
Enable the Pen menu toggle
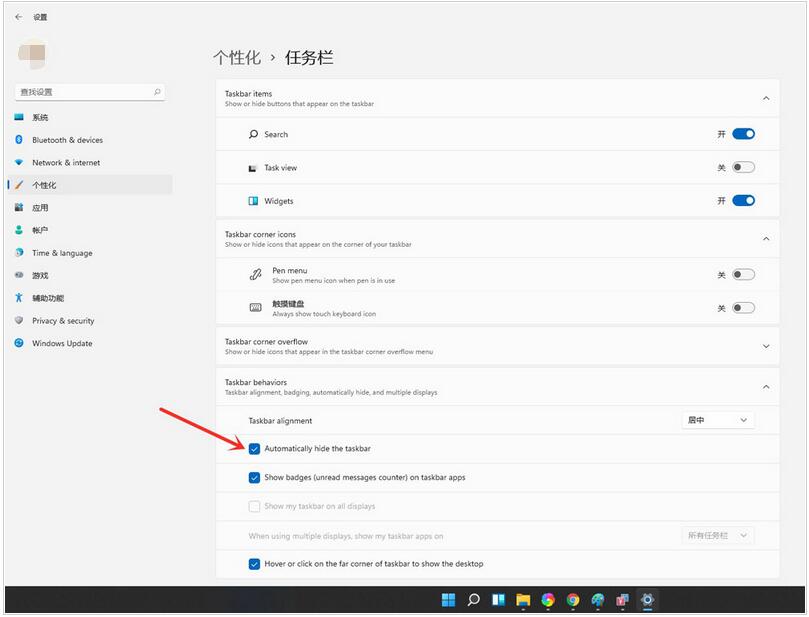(x=743, y=274)
